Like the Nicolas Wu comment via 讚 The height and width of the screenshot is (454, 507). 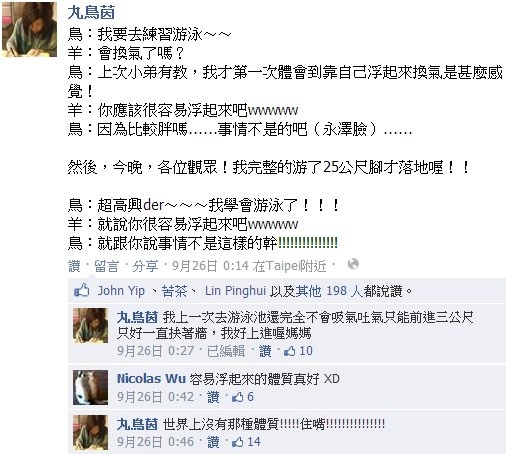click(213, 397)
